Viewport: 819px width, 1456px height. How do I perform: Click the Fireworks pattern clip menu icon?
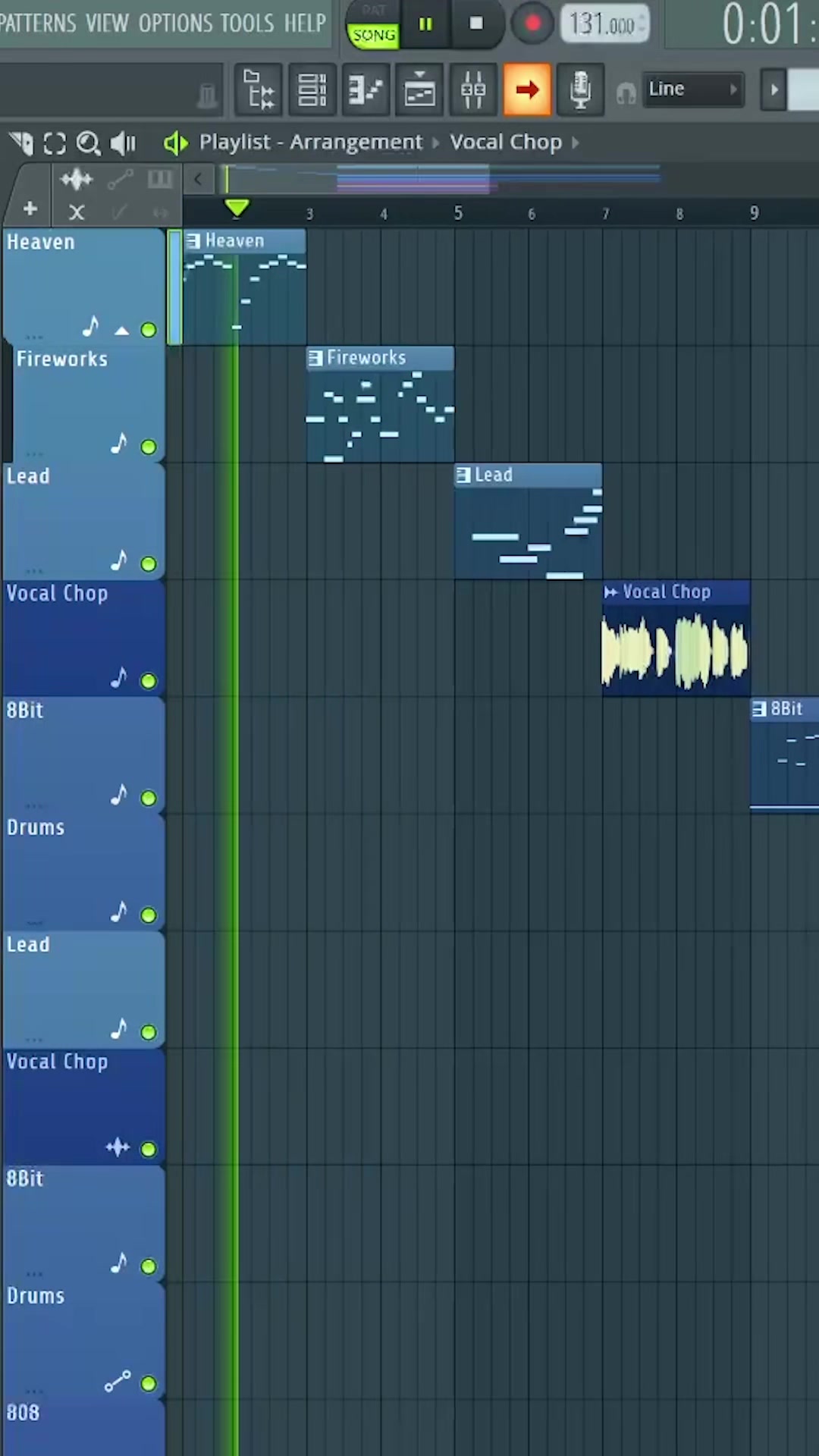315,358
